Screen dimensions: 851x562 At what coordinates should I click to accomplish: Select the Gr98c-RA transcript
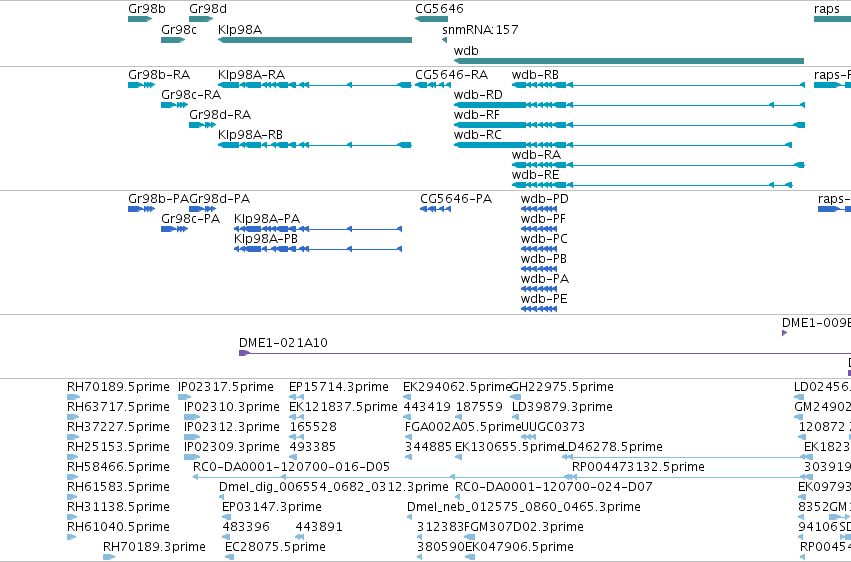click(175, 105)
